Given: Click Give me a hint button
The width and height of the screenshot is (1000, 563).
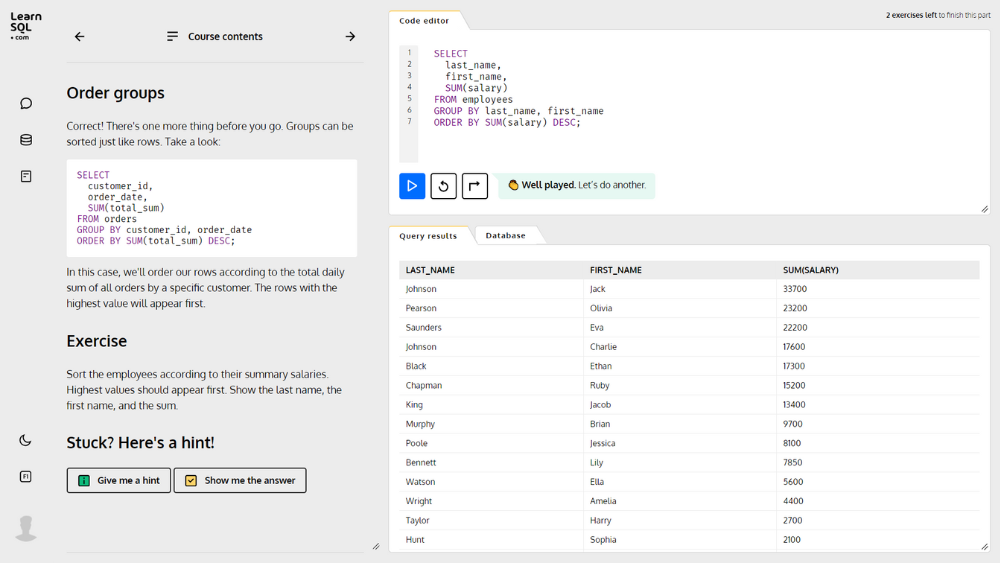Looking at the screenshot, I should [119, 480].
